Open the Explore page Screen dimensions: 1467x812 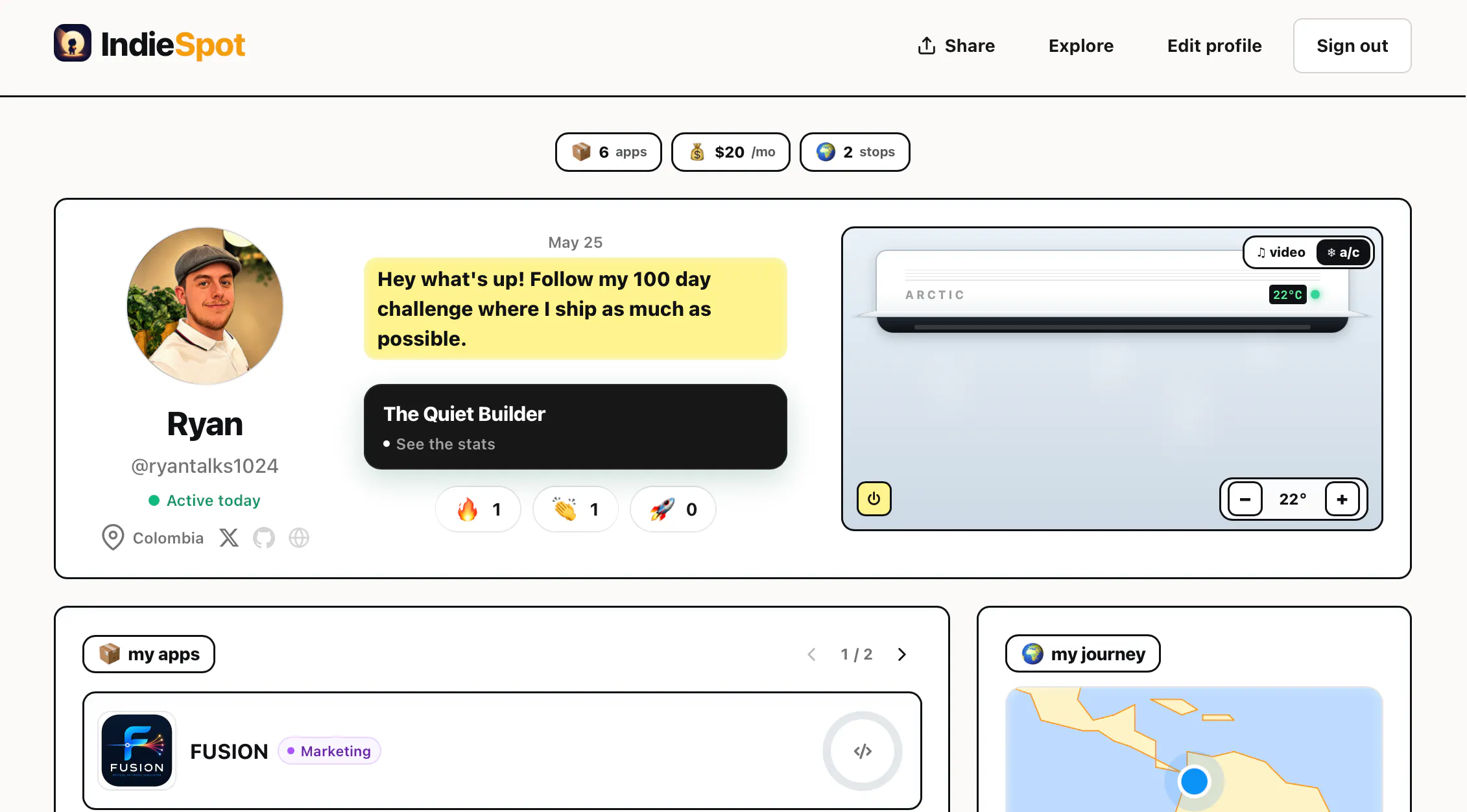[x=1081, y=45]
